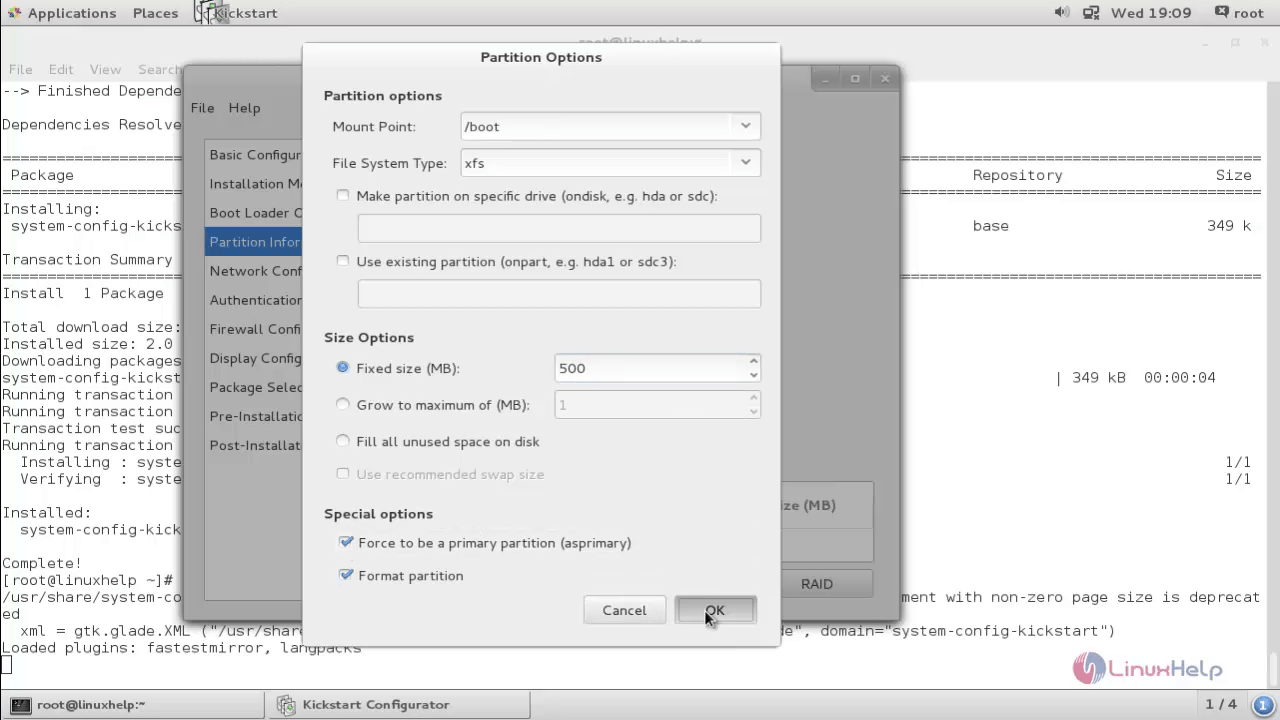
Task: Click the Applications foot logo icon
Action: coord(14,13)
